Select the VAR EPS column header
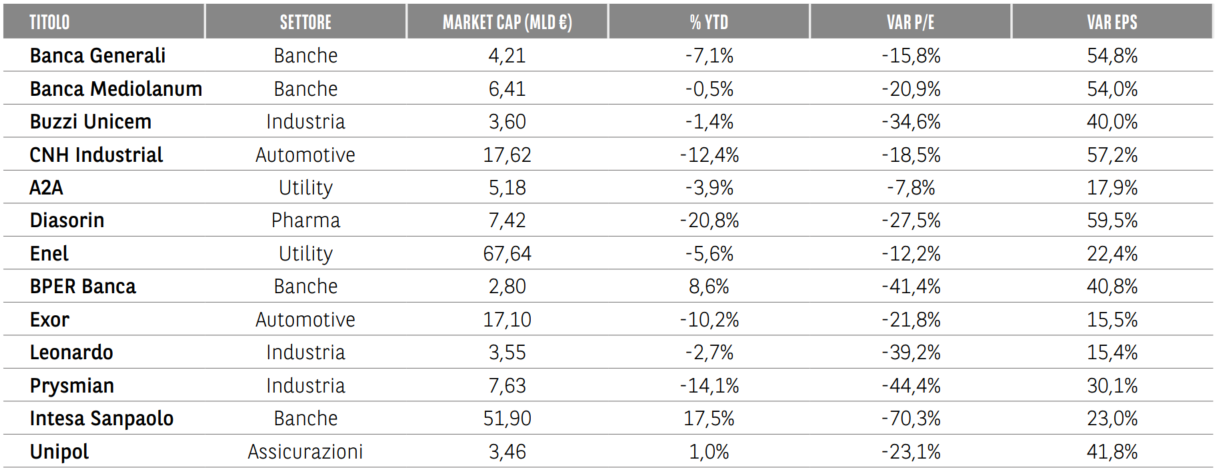This screenshot has height=469, width=1216. (x=1112, y=22)
